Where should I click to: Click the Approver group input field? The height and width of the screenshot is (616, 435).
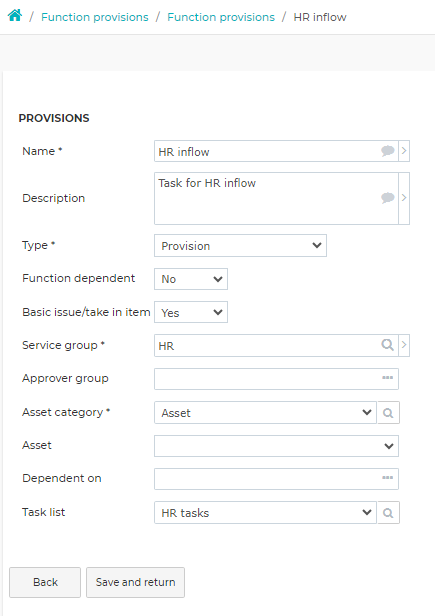[276, 379]
